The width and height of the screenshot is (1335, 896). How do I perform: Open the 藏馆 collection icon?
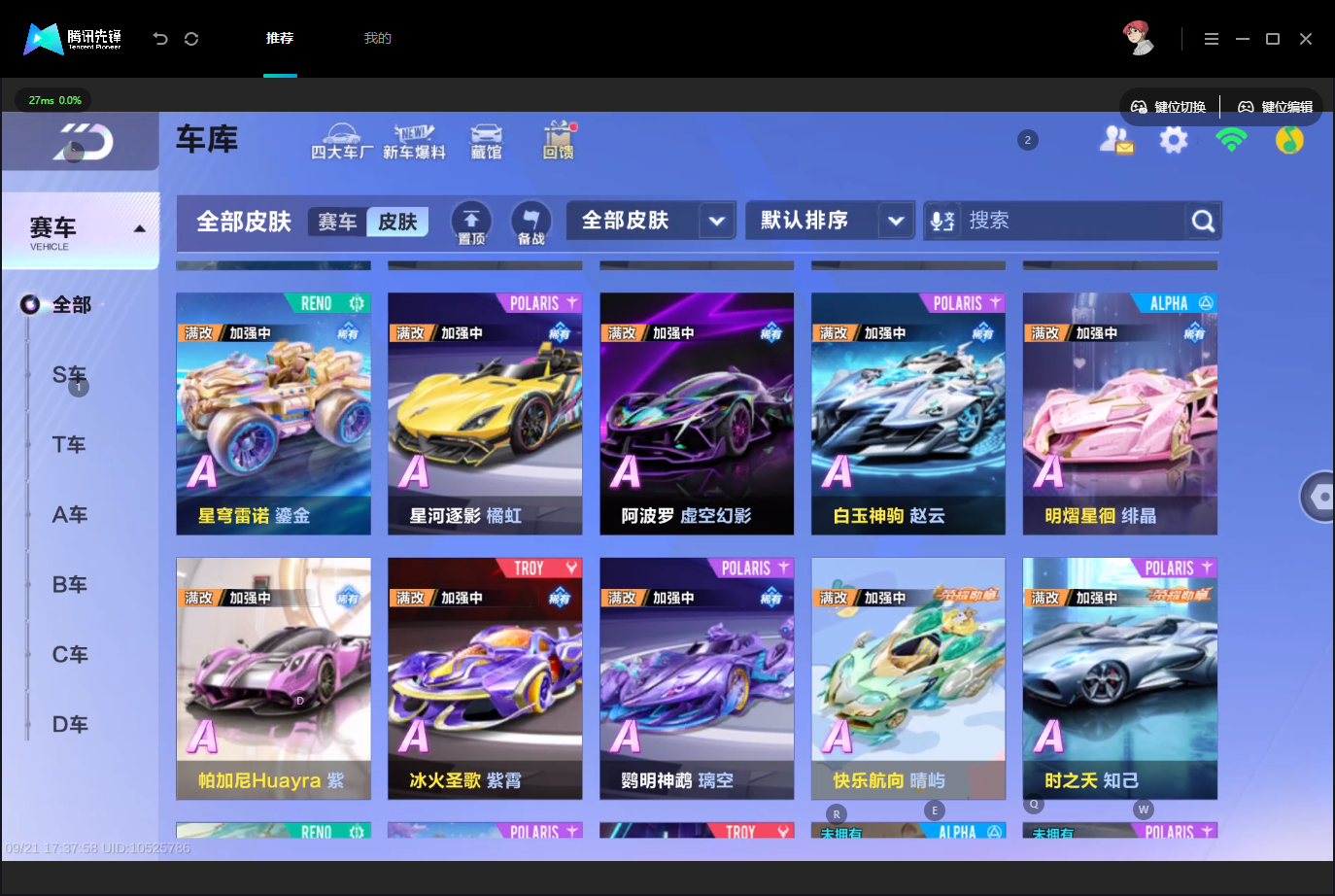[486, 141]
